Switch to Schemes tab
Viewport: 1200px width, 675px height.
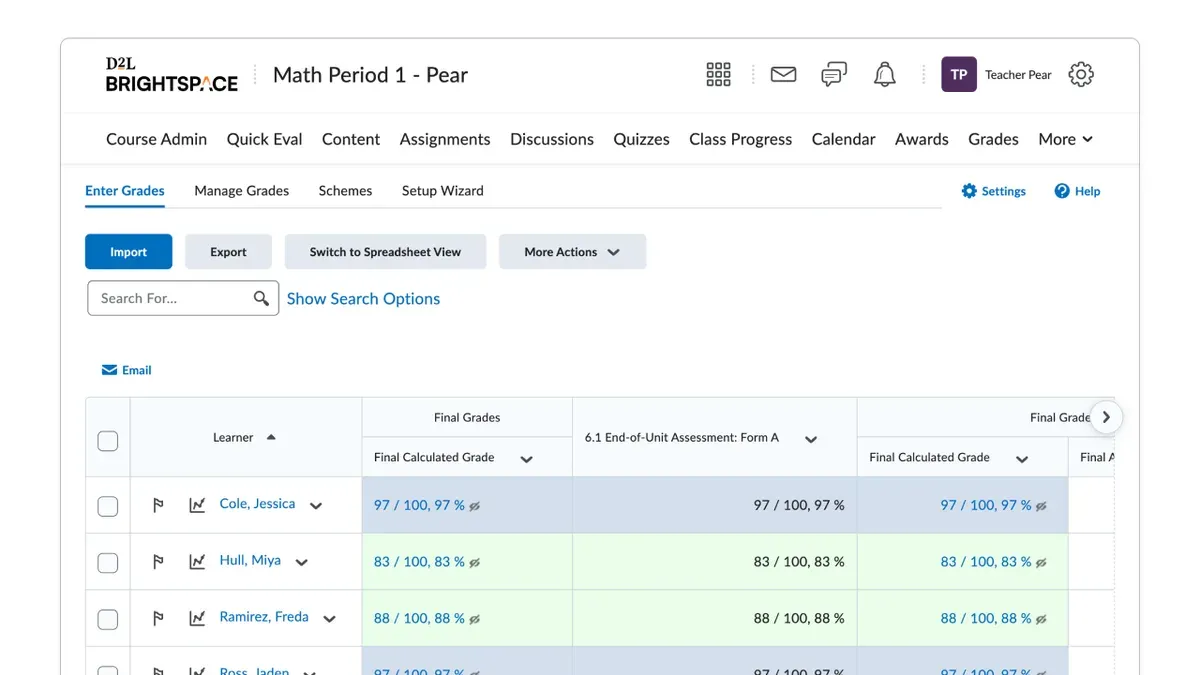pos(345,190)
